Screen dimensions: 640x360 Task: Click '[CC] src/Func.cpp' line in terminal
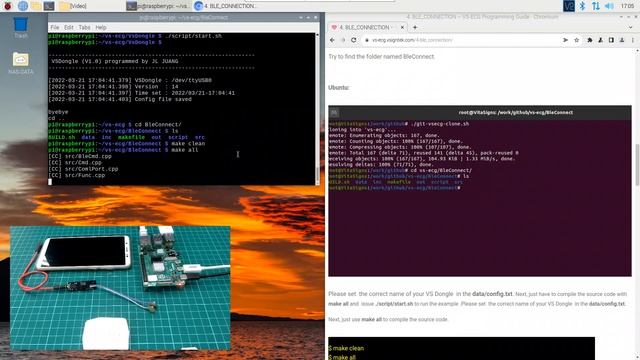click(77, 175)
